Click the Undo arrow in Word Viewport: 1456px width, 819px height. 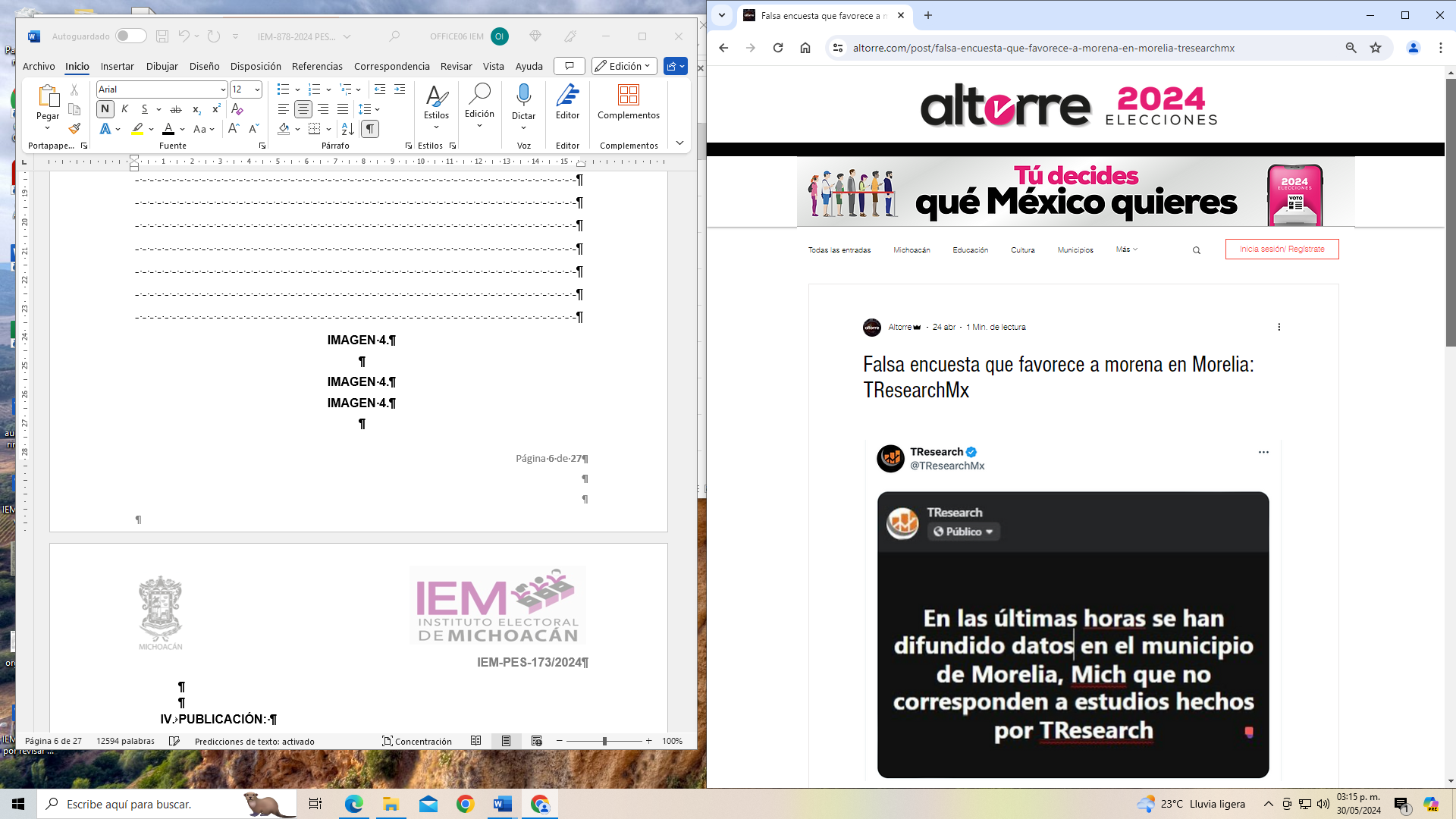(184, 36)
